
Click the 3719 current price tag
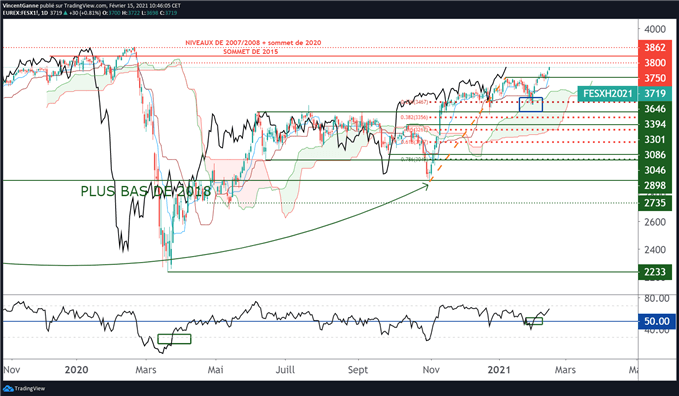[x=655, y=93]
